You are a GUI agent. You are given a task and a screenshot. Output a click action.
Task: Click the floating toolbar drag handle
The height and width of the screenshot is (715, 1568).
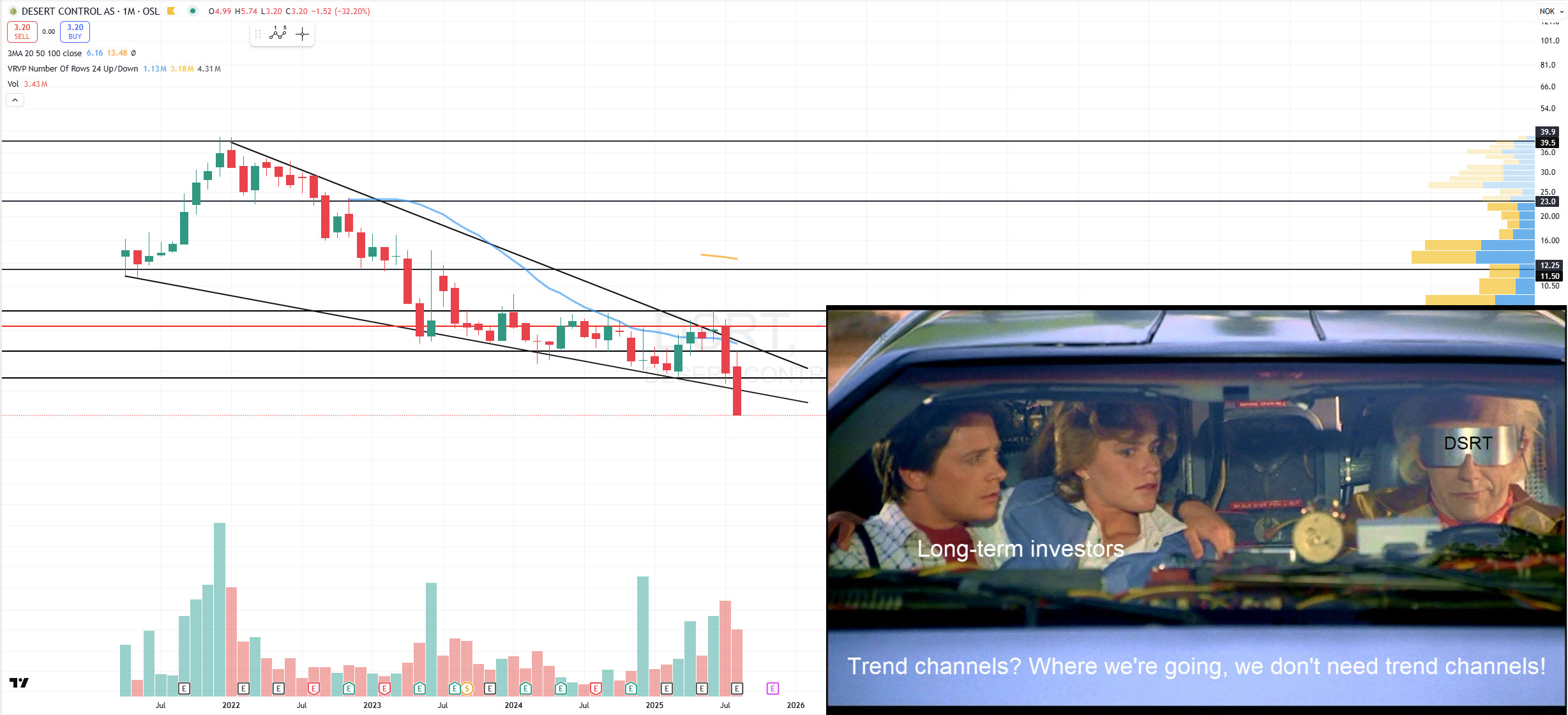(258, 34)
